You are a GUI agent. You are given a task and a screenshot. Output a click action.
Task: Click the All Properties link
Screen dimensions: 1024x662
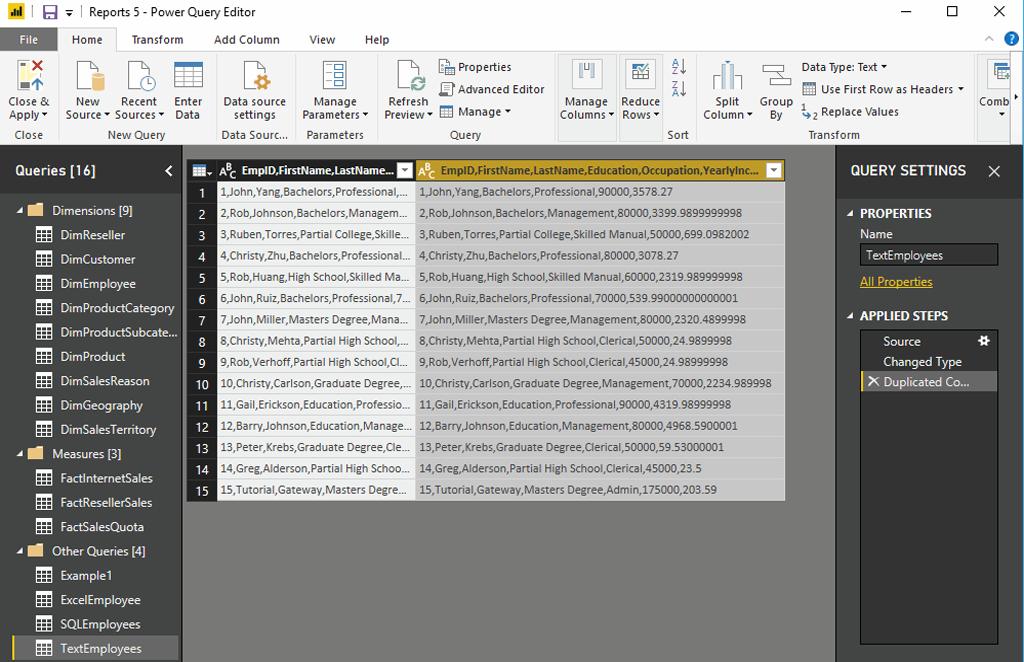(x=896, y=282)
